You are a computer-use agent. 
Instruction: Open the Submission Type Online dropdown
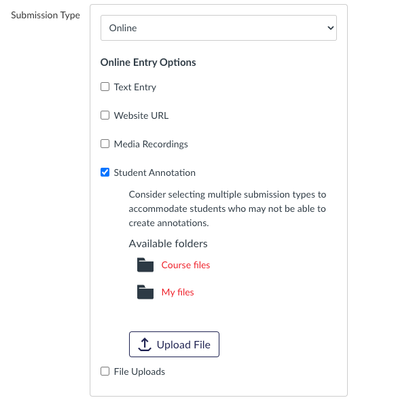(x=219, y=28)
